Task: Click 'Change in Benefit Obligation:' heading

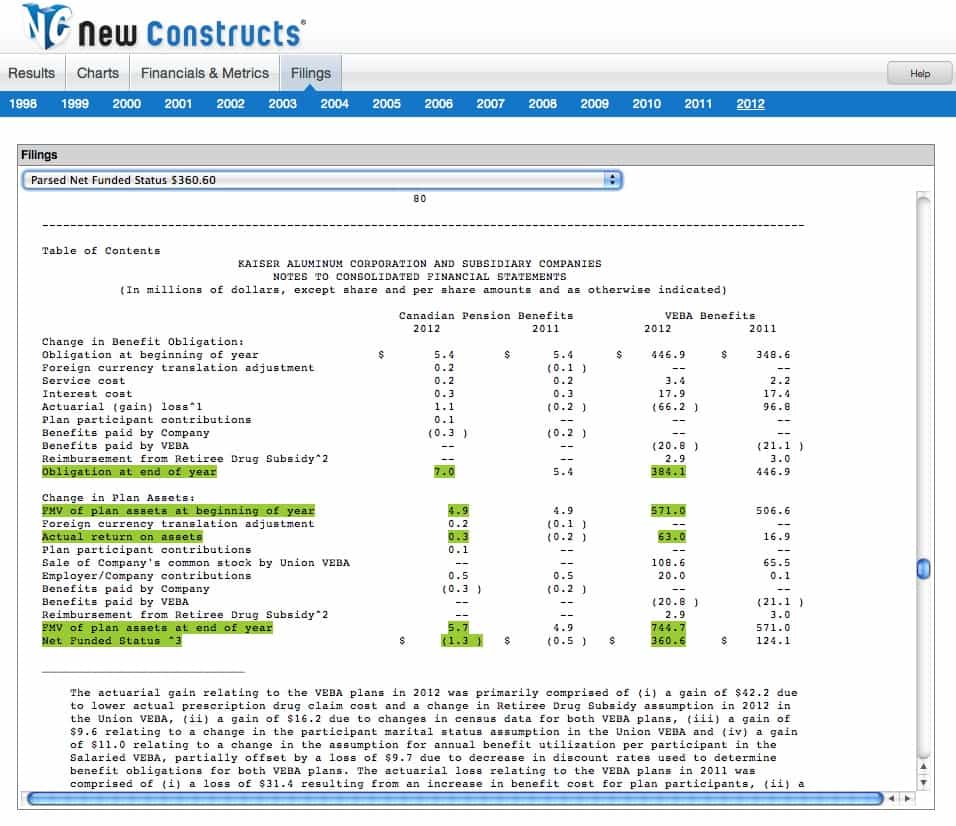Action: pyautogui.click(x=143, y=342)
